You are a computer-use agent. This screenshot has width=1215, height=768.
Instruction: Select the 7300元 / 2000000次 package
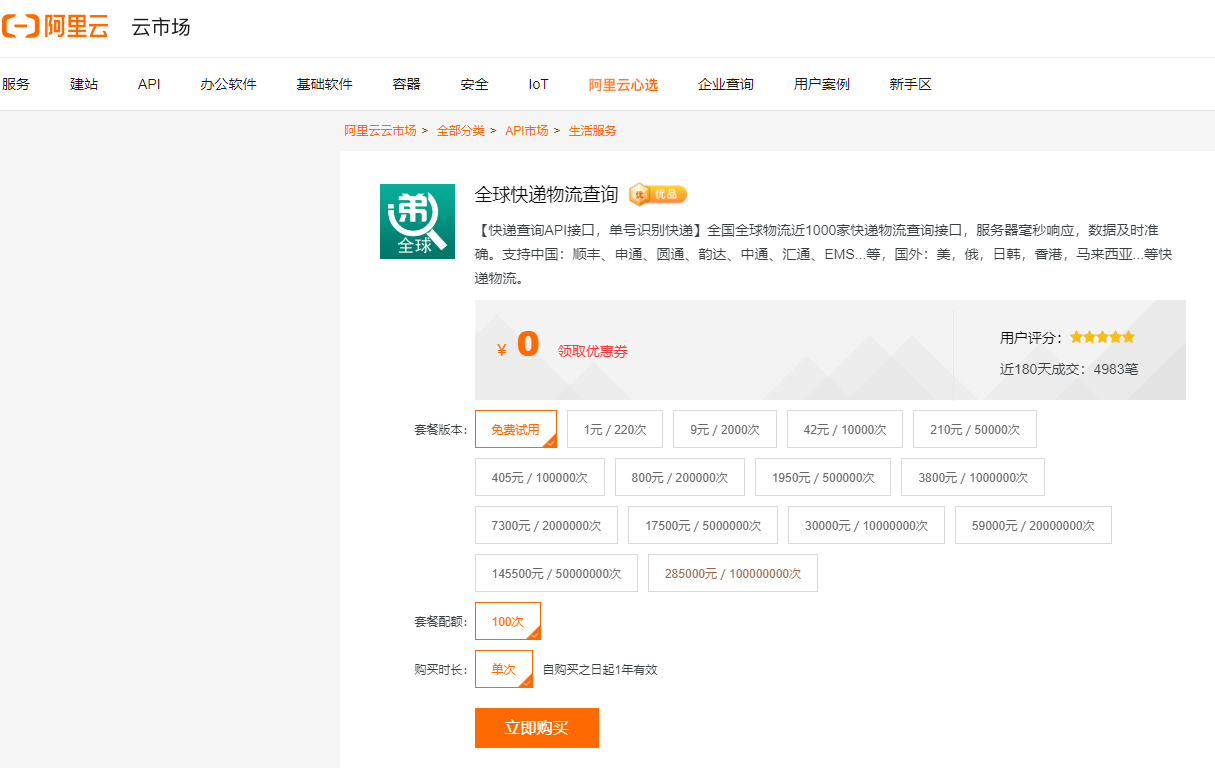547,525
